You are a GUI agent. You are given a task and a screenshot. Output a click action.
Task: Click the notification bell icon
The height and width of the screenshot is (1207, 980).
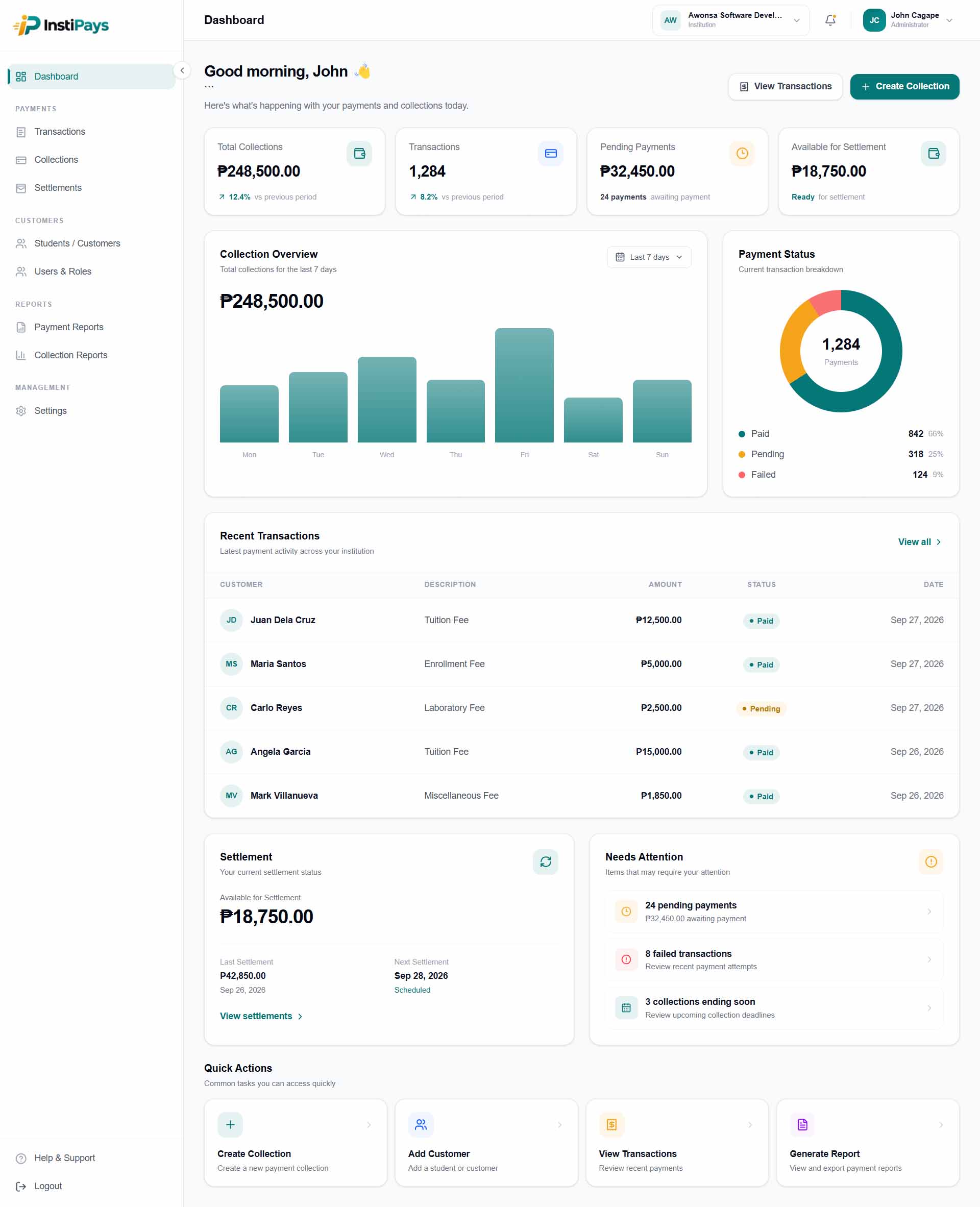pos(830,20)
